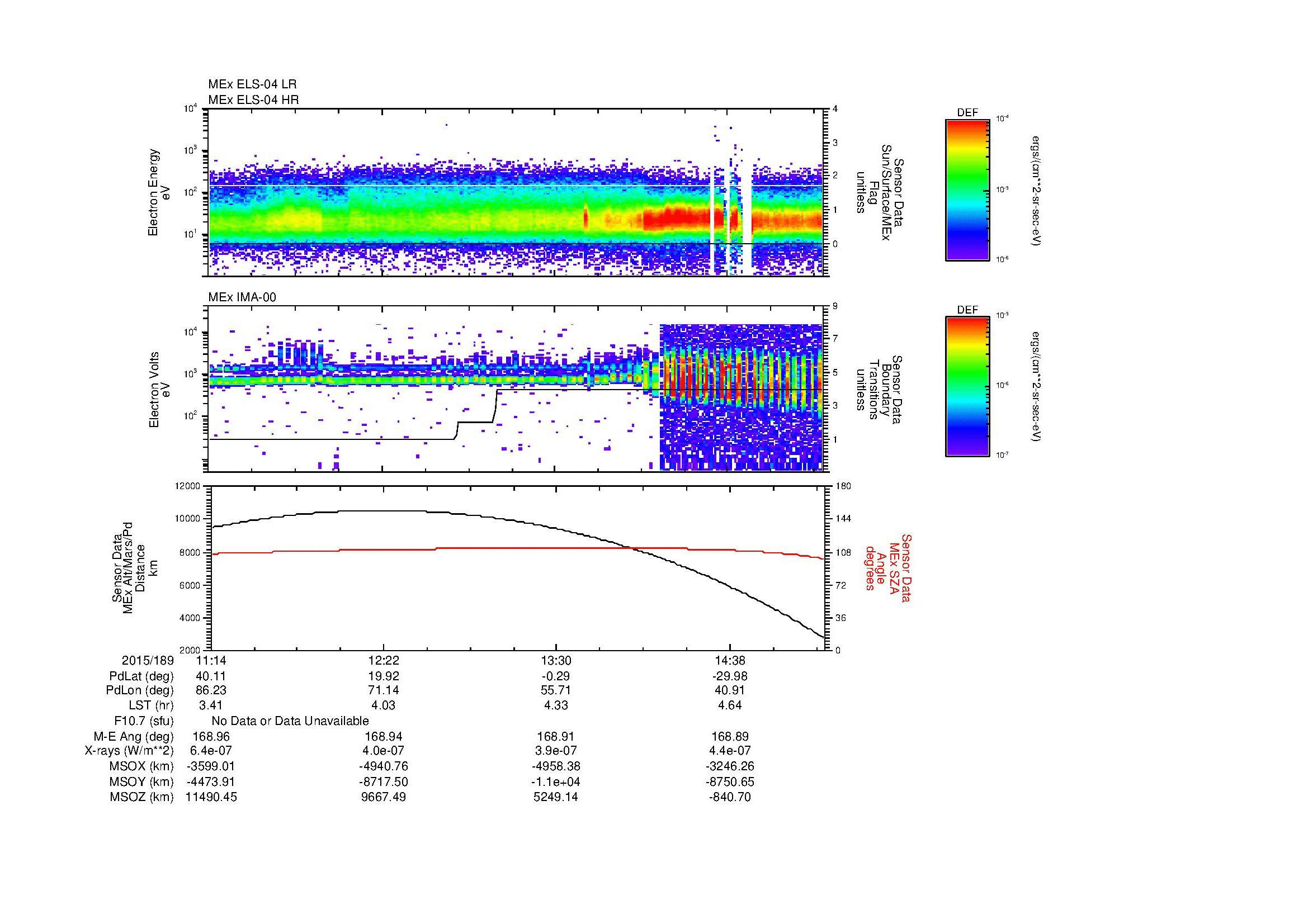1308x924 pixels.
Task: Click the 'MEx ELS-04 LR' panel title
Action: click(252, 84)
